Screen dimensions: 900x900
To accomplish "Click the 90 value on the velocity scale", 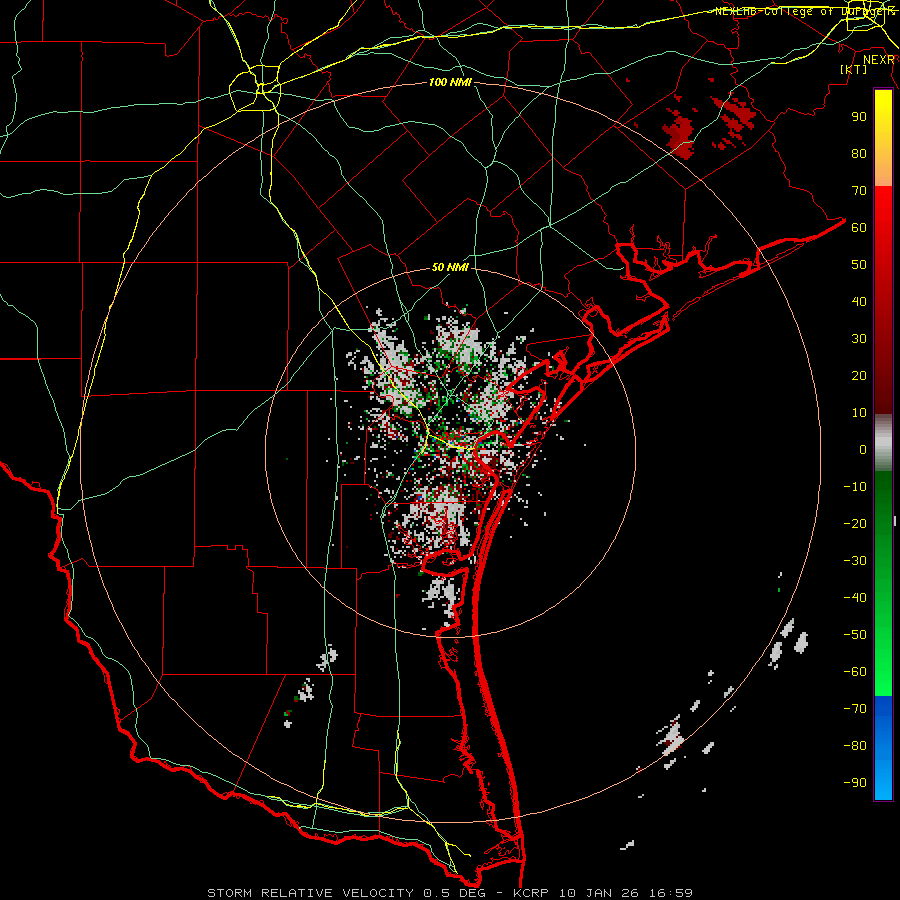I will click(859, 117).
